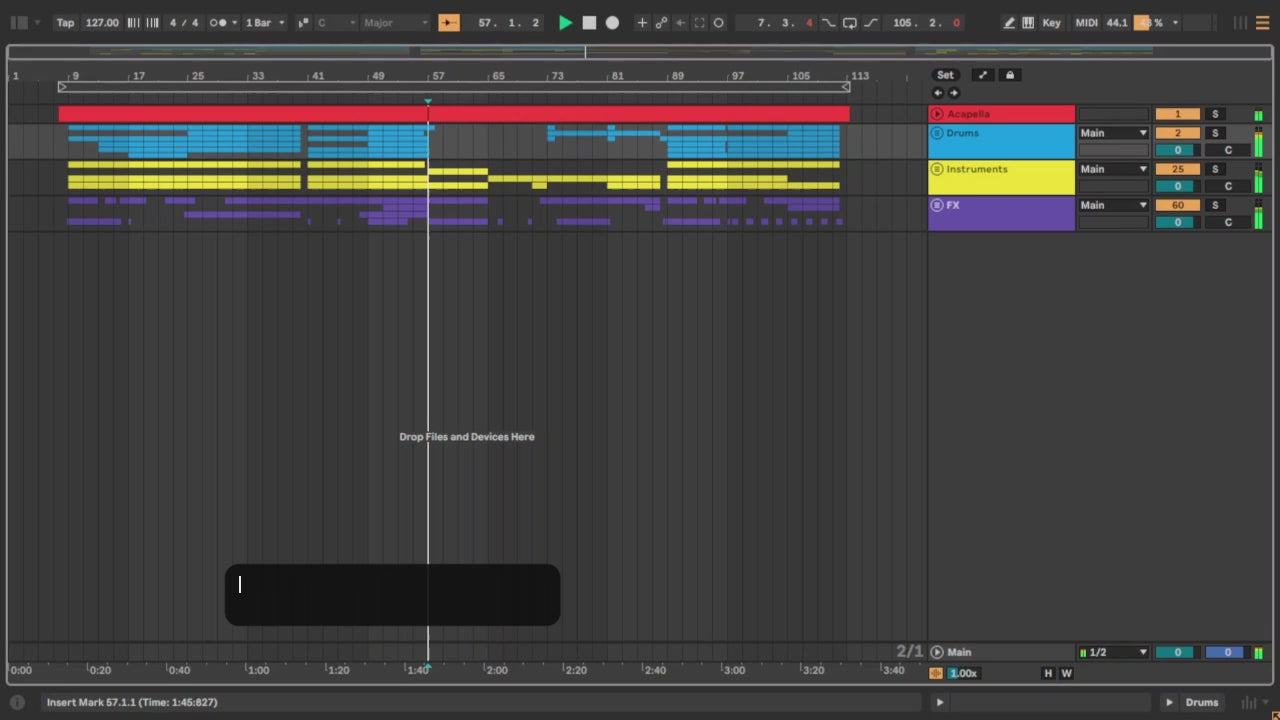Toggle the Acapella track activator

1177,114
